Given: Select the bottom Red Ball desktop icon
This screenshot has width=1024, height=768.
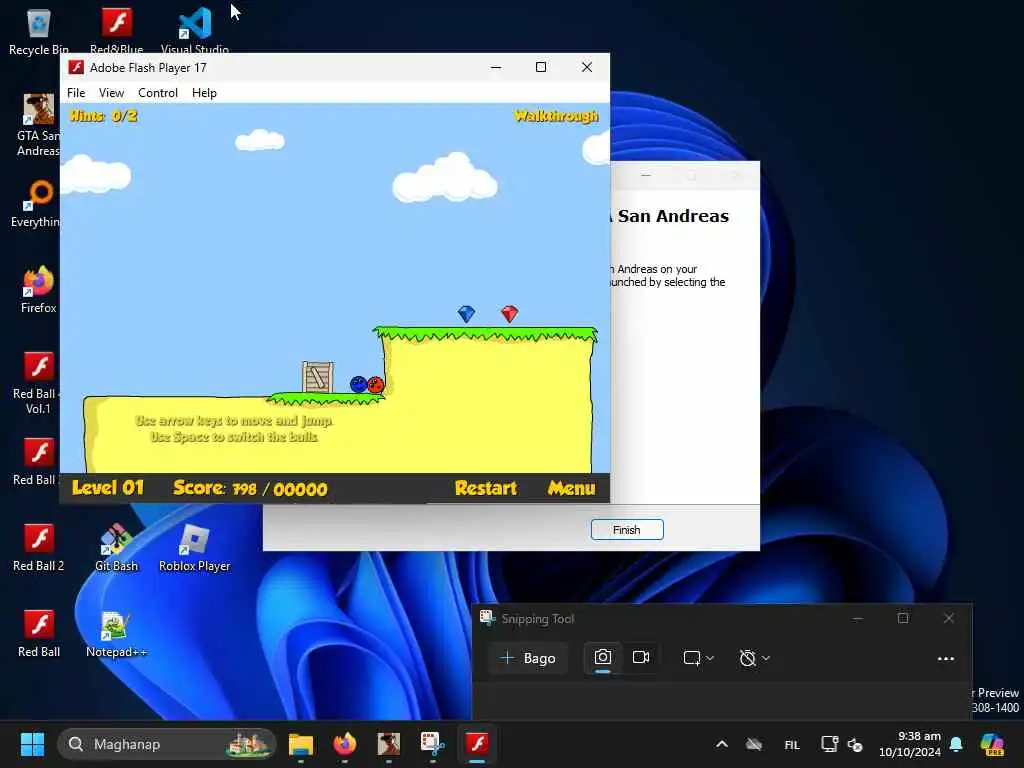Looking at the screenshot, I should 39,634.
